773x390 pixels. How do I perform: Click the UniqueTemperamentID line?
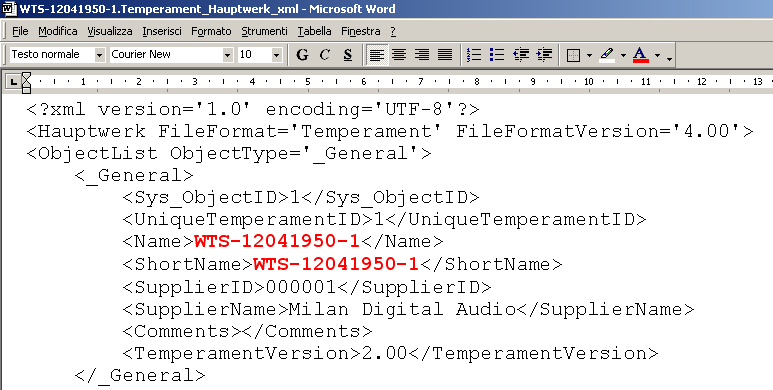[x=385, y=219]
